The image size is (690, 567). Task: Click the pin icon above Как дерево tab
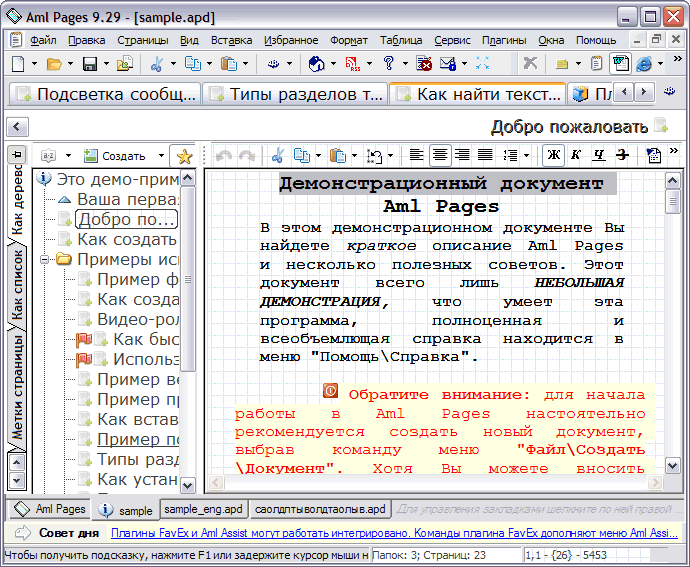coord(17,155)
